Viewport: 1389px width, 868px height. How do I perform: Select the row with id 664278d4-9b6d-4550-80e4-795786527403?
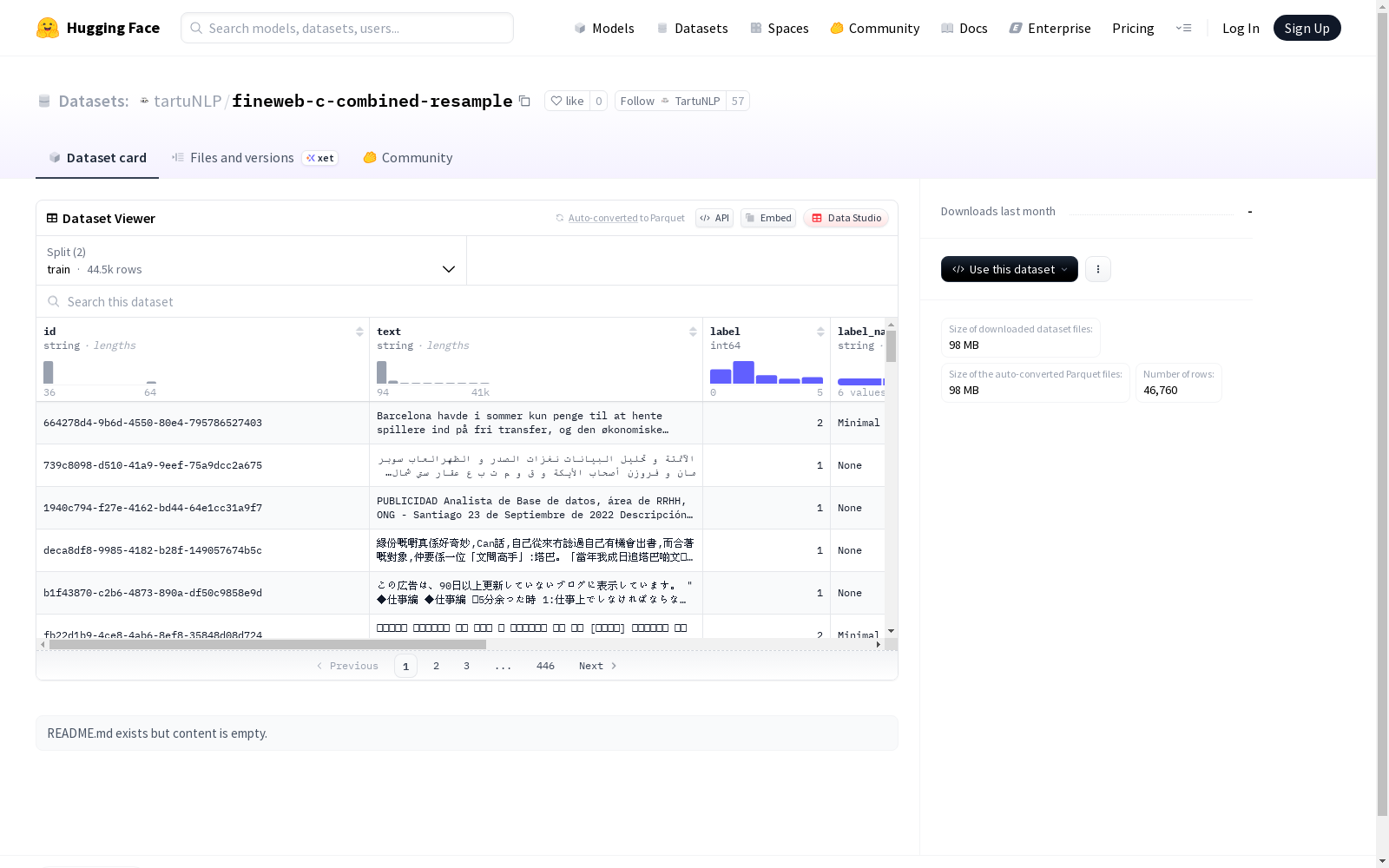point(460,423)
